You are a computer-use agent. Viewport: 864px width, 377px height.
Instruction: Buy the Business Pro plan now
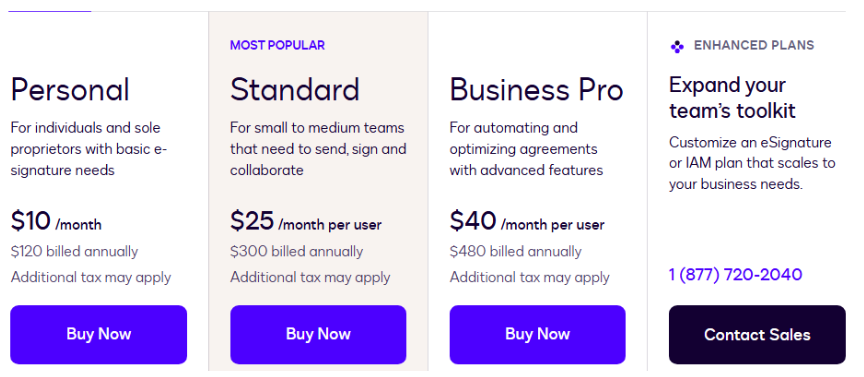(x=537, y=335)
